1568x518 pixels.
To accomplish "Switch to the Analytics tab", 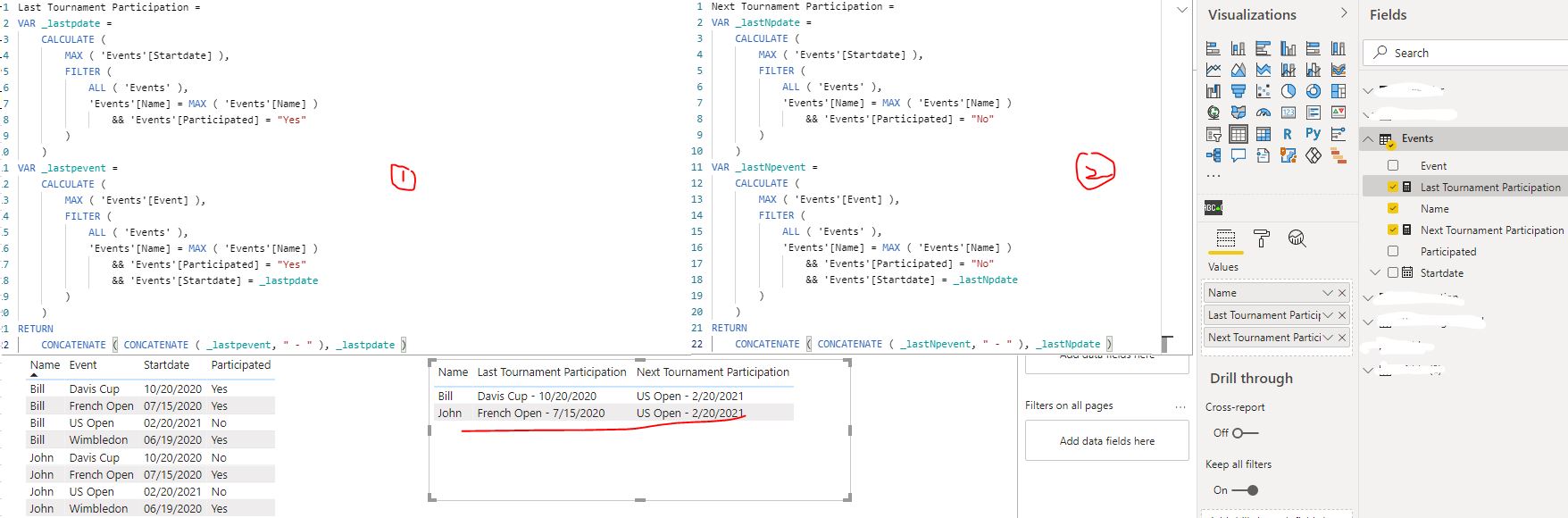I will tap(1297, 238).
